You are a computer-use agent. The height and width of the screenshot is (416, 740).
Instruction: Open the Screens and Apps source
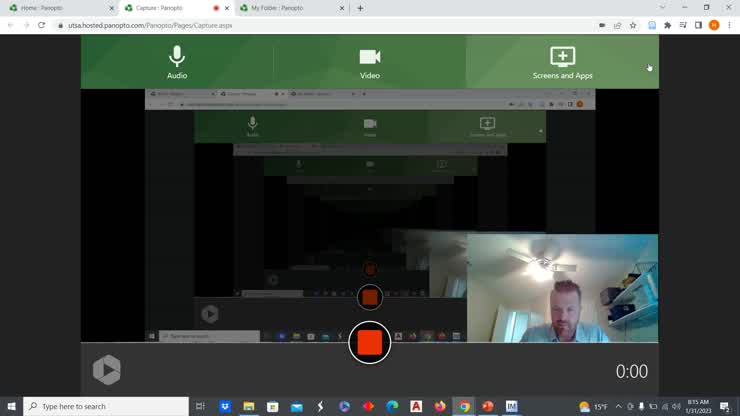(562, 61)
